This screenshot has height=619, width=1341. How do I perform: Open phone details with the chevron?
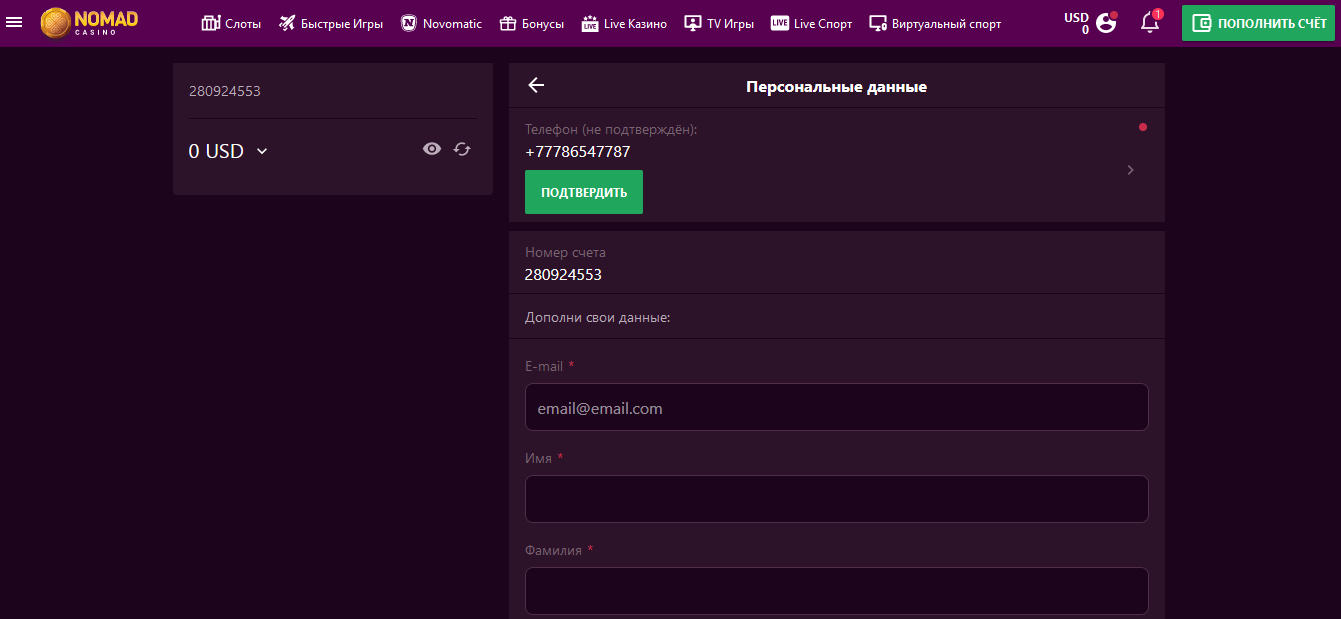tap(1131, 170)
